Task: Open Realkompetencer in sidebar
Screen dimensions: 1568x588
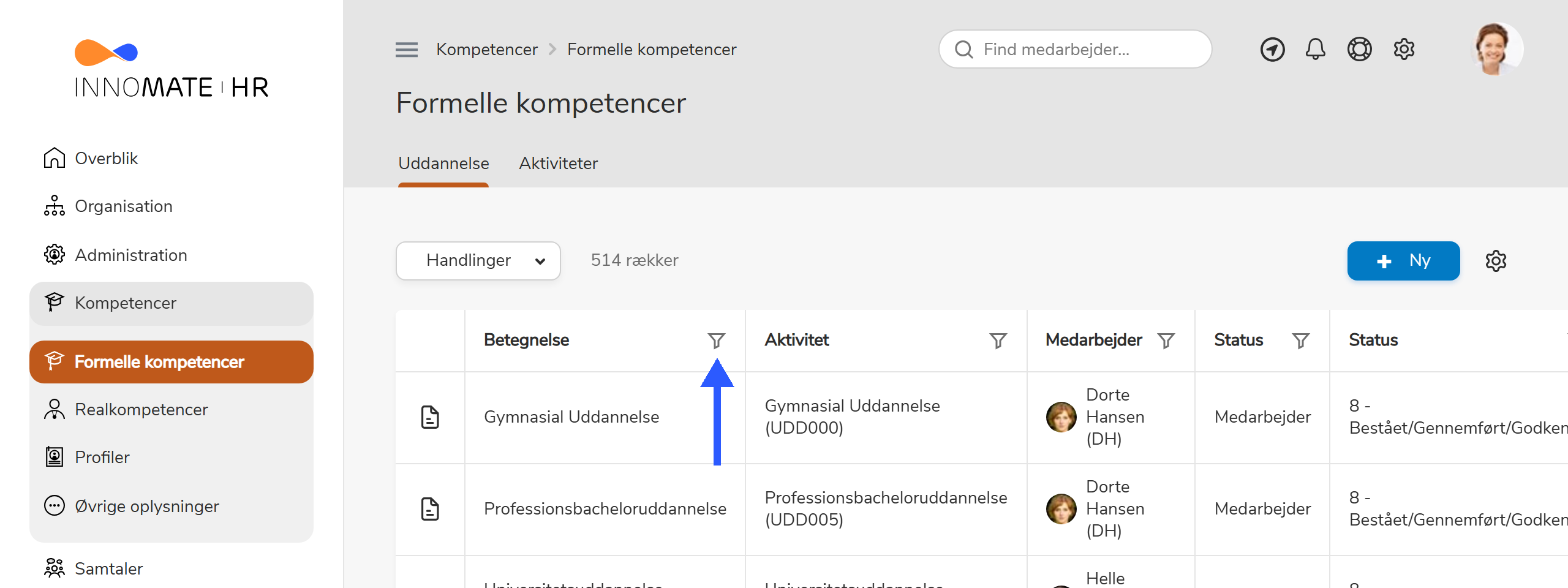Action: pyautogui.click(x=141, y=409)
